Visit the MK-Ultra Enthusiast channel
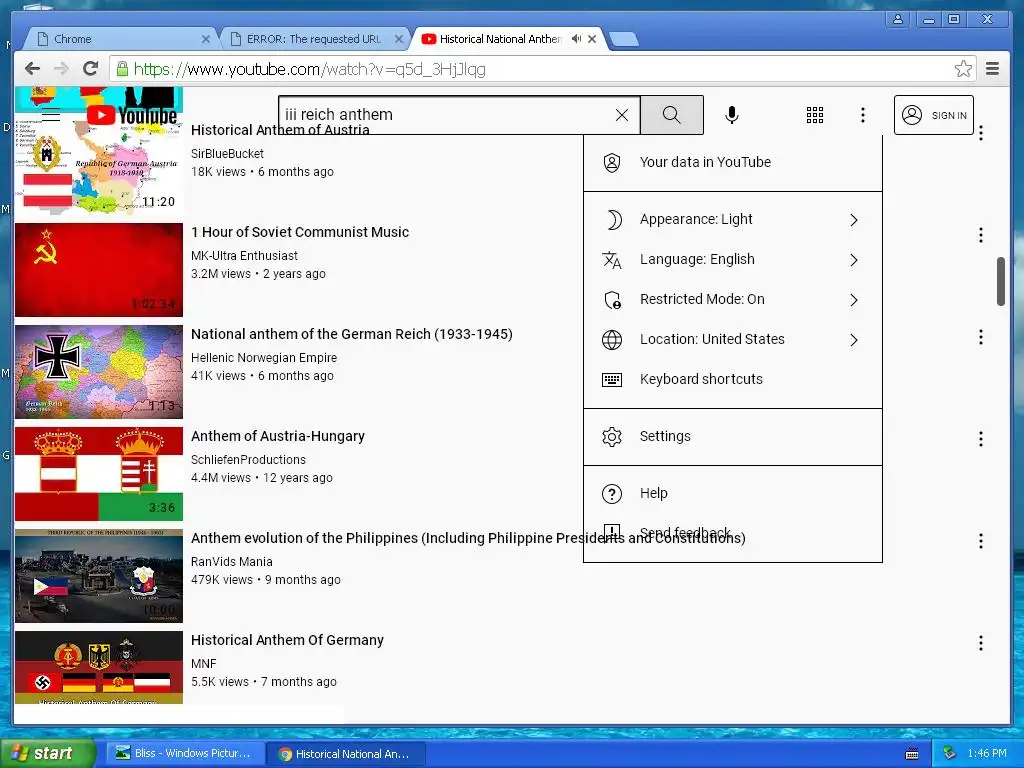The width and height of the screenshot is (1024, 768). (244, 255)
